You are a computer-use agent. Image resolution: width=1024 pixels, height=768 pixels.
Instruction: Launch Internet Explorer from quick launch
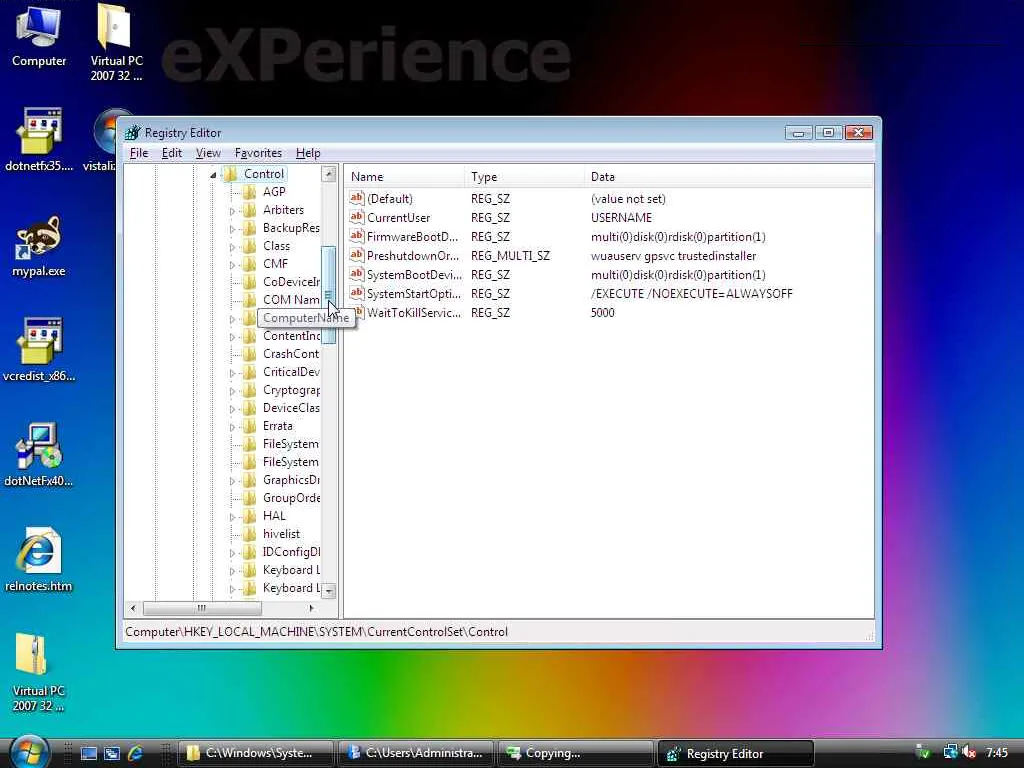[x=135, y=753]
